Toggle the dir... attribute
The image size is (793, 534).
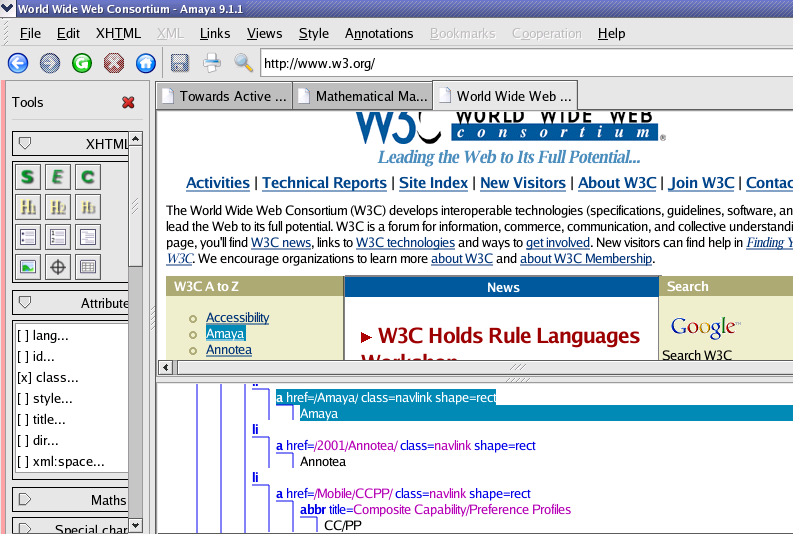pyautogui.click(x=37, y=441)
